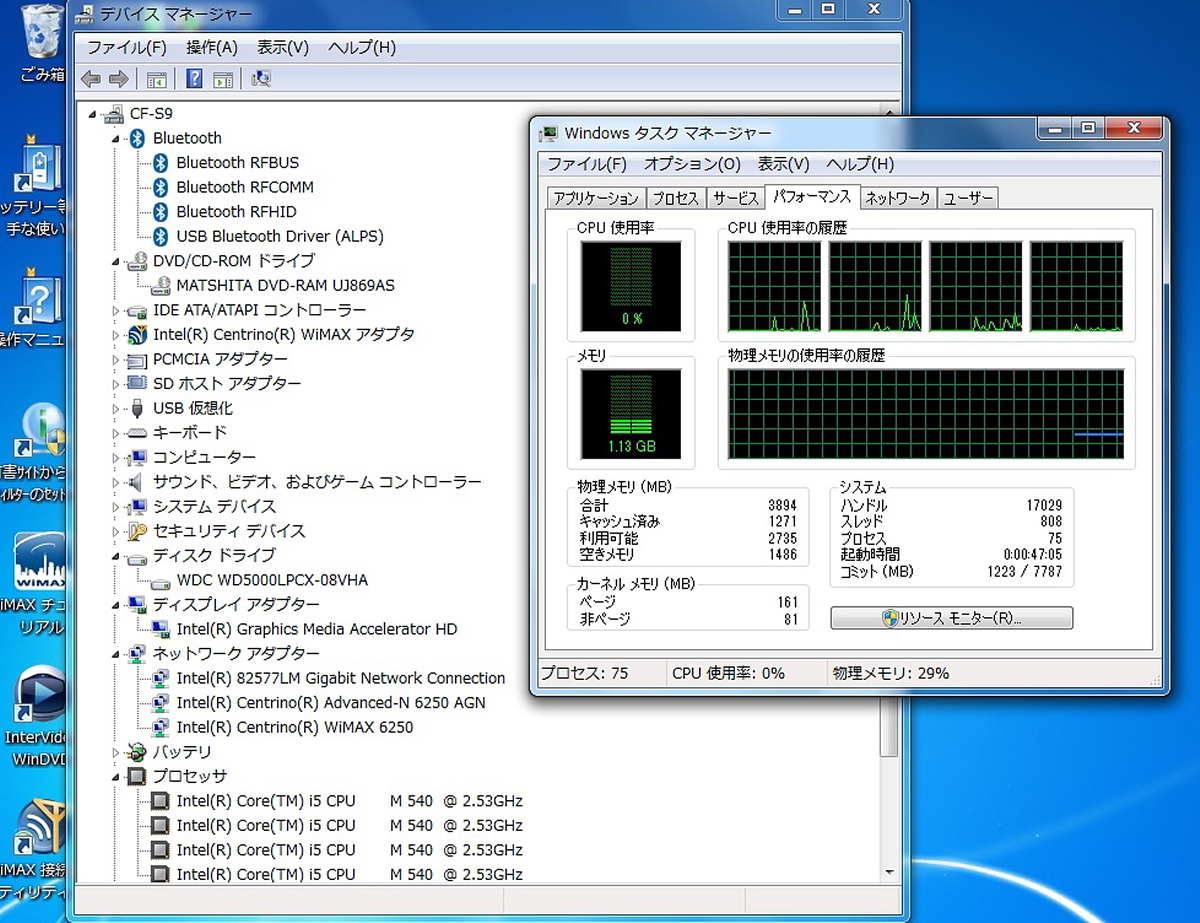
Task: Select the Bluetooth RFBUS device icon
Action: tap(159, 162)
